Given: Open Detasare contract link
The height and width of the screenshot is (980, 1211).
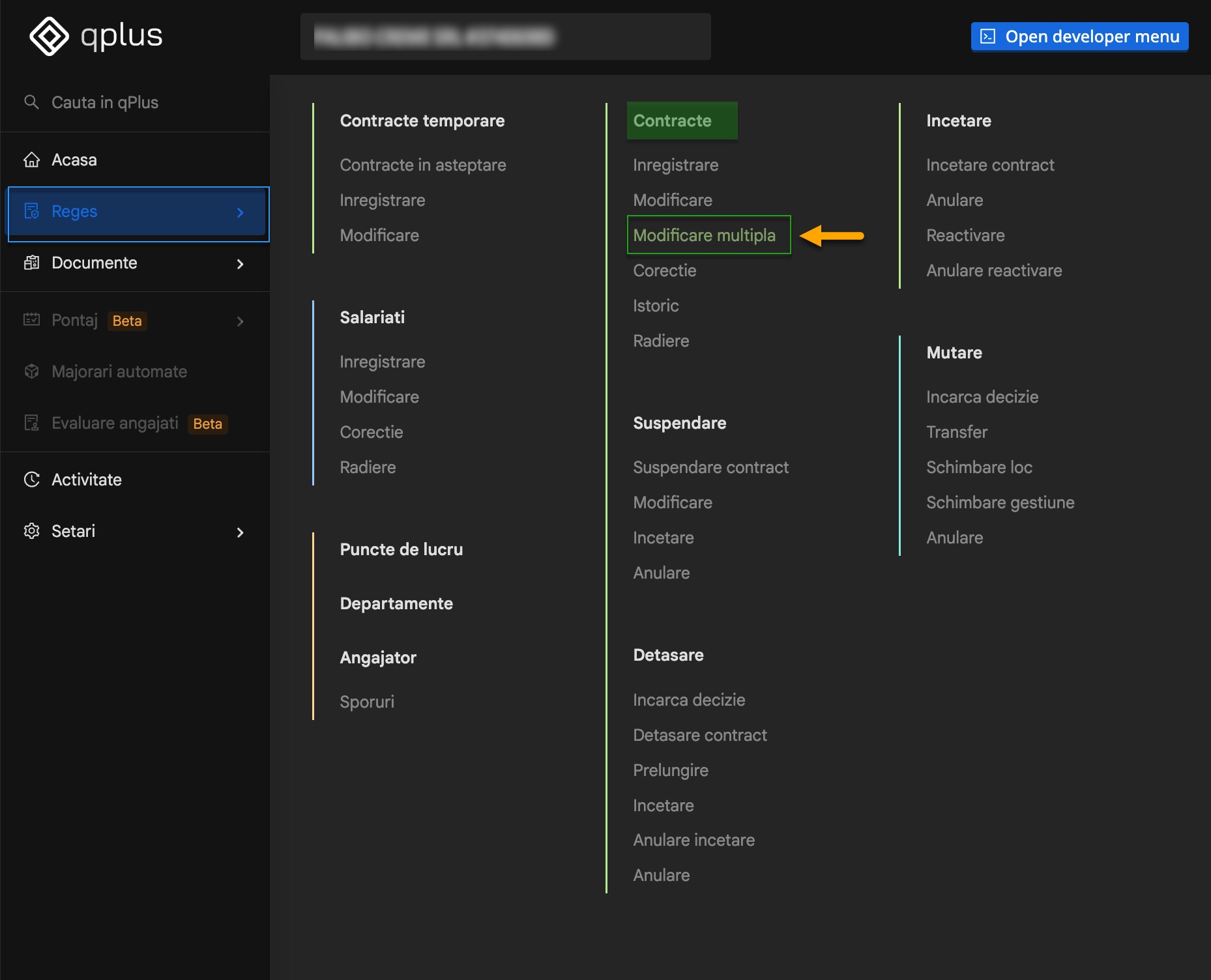Looking at the screenshot, I should [x=700, y=735].
